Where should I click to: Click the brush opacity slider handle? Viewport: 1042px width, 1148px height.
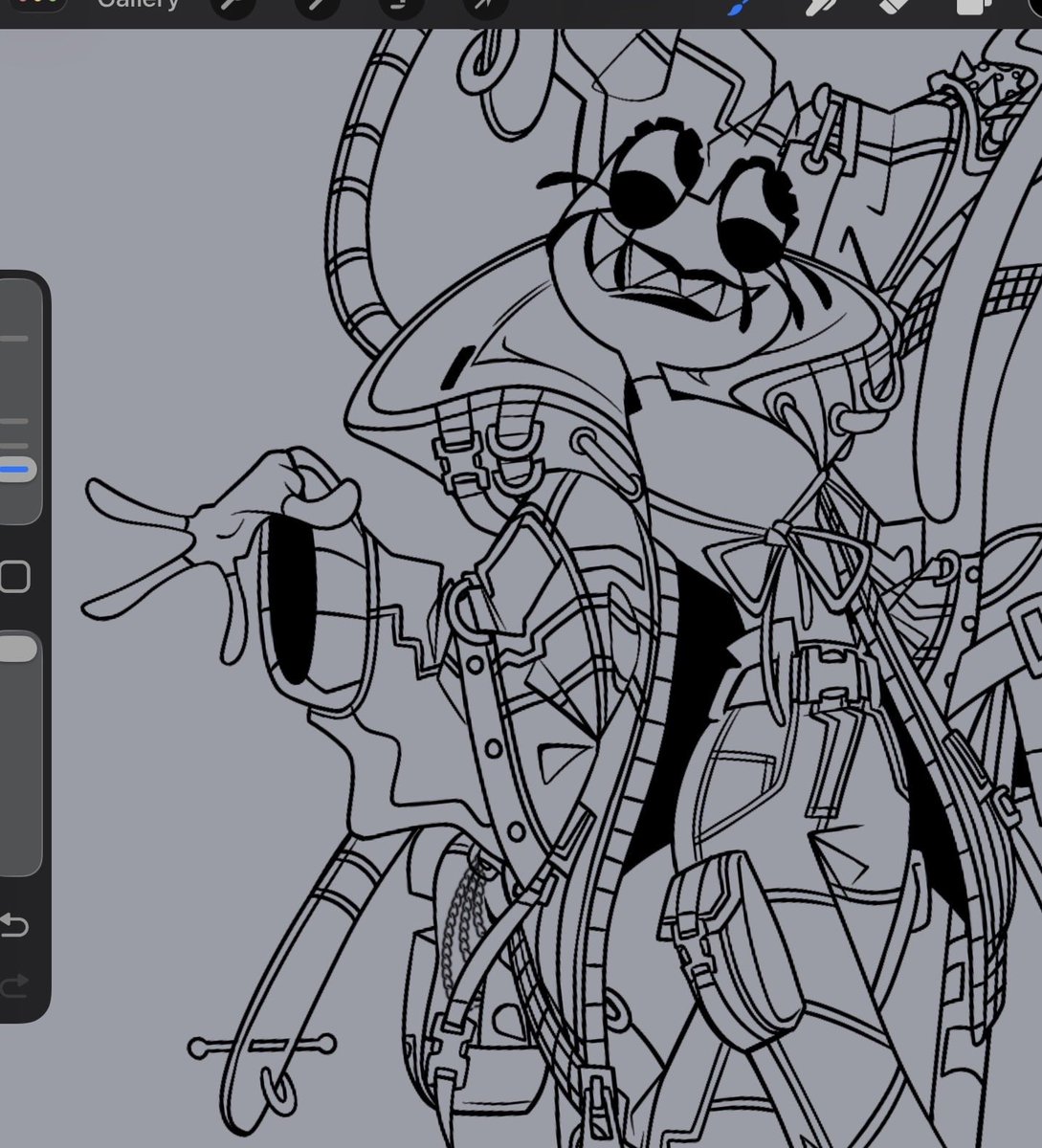pyautogui.click(x=17, y=650)
